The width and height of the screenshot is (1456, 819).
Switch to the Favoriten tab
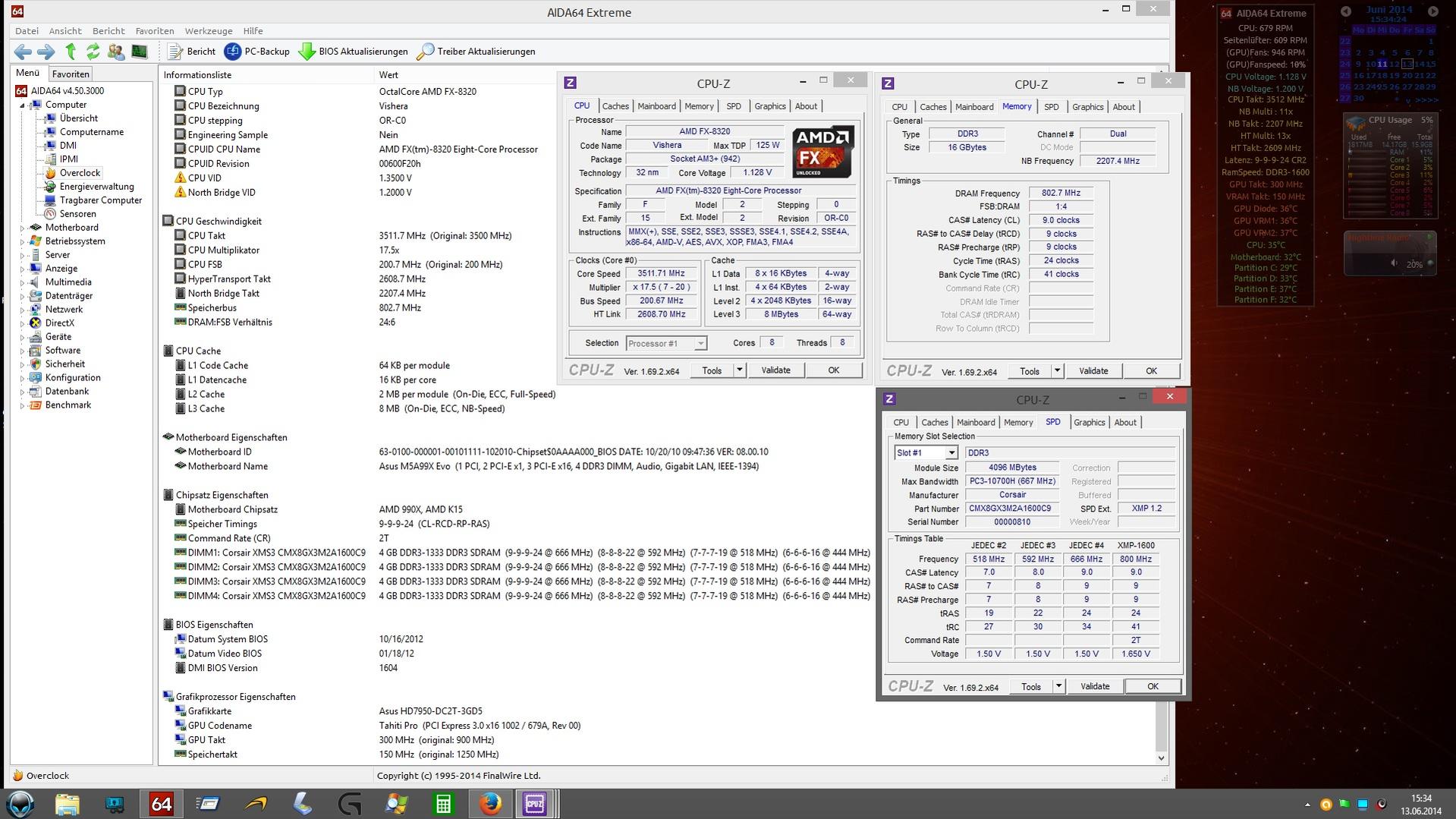tap(71, 74)
